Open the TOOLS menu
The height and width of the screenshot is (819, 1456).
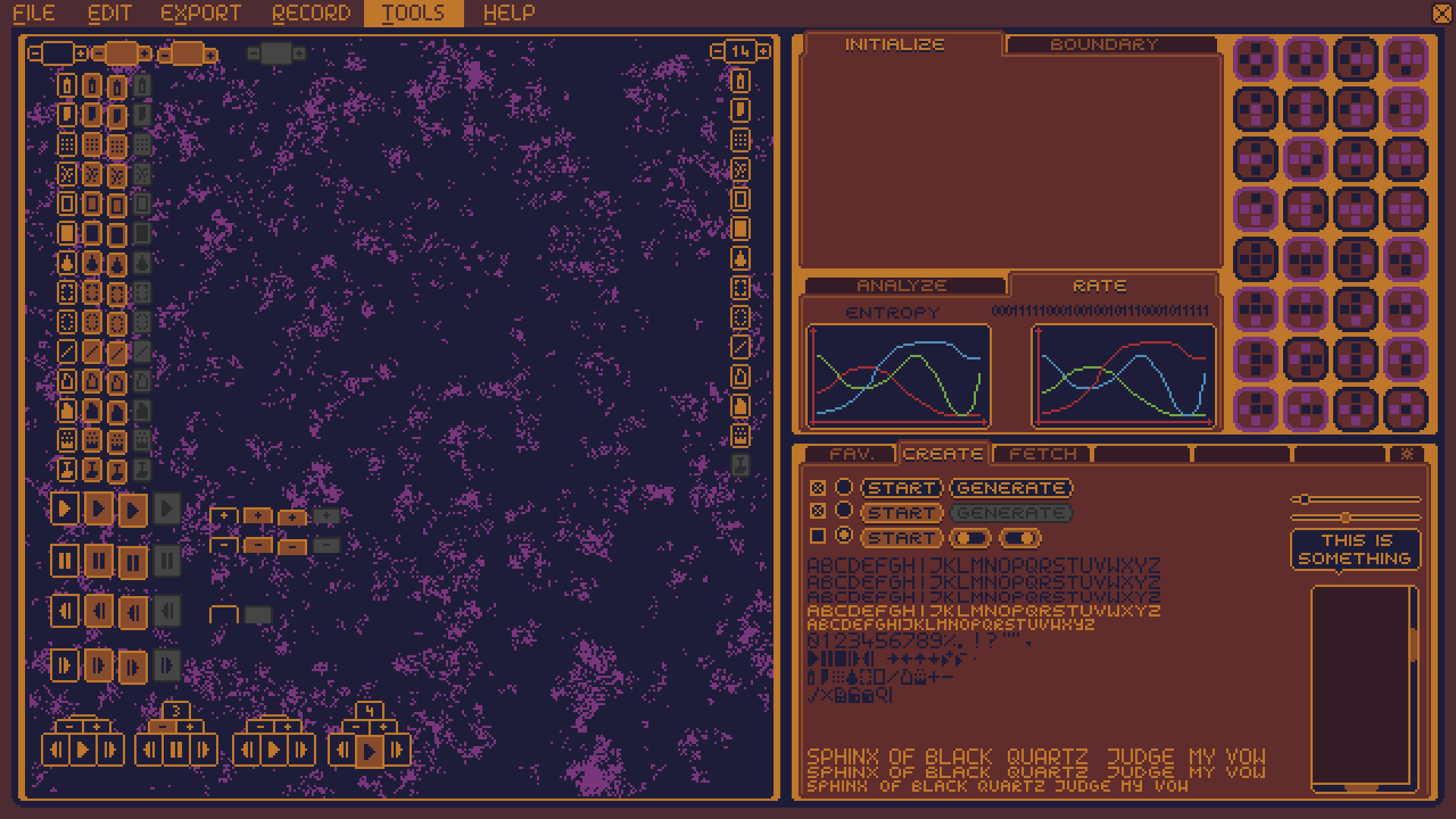click(413, 13)
